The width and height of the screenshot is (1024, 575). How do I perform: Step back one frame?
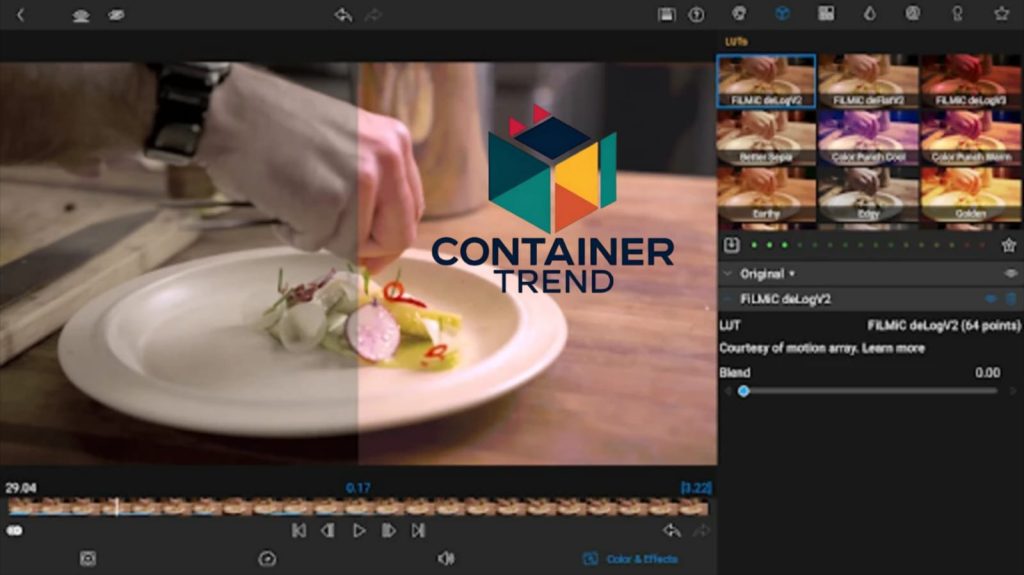[x=328, y=531]
